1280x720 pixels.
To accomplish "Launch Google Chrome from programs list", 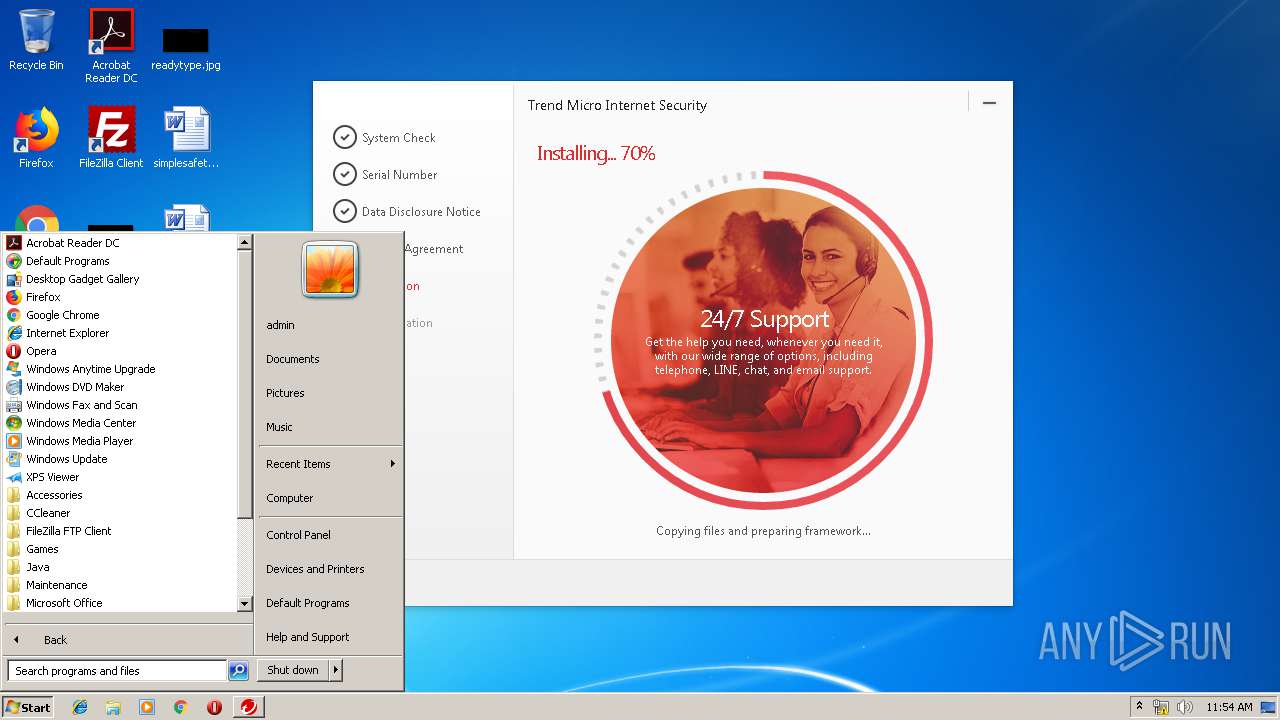I will pyautogui.click(x=121, y=315).
